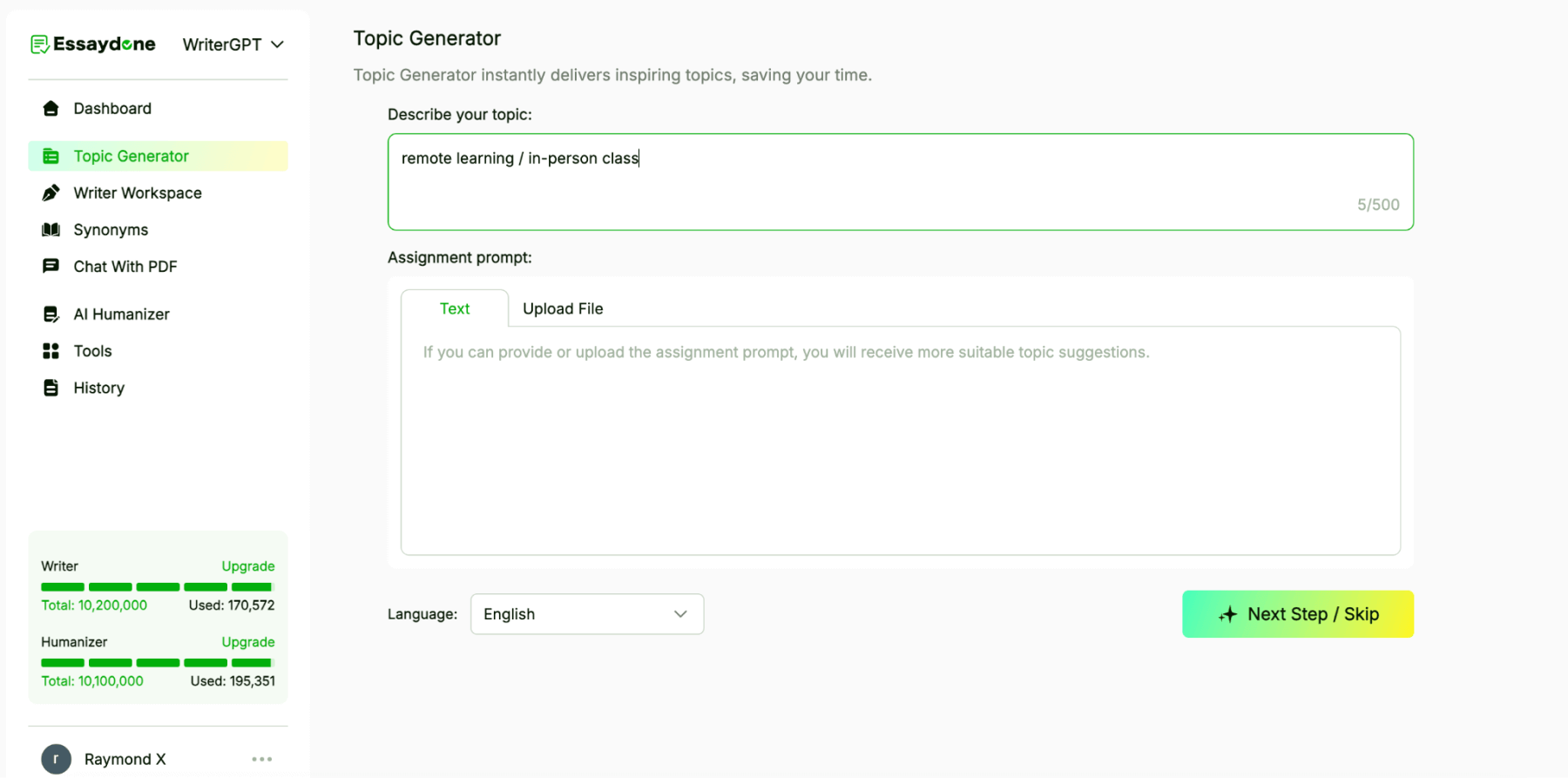The width and height of the screenshot is (1568, 778).
Task: Switch to the Upload File tab
Action: tap(563, 308)
